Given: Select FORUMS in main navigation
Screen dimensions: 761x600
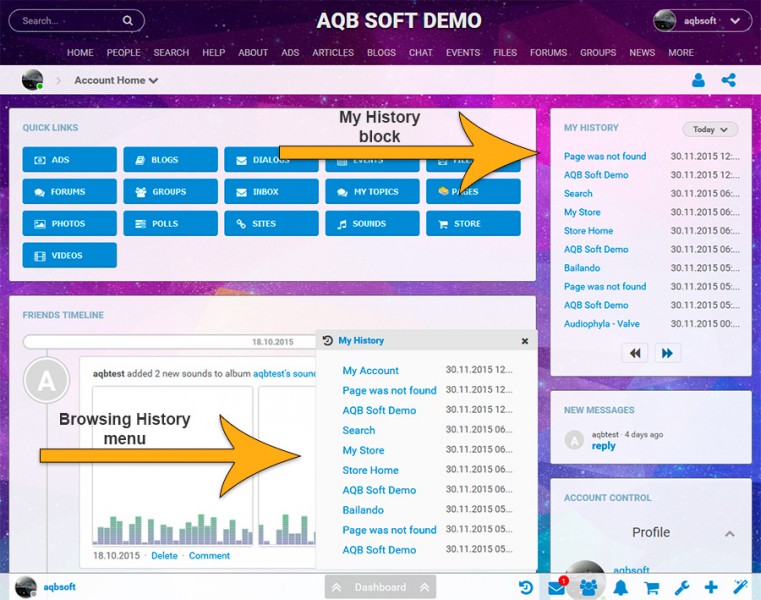Looking at the screenshot, I should point(548,52).
